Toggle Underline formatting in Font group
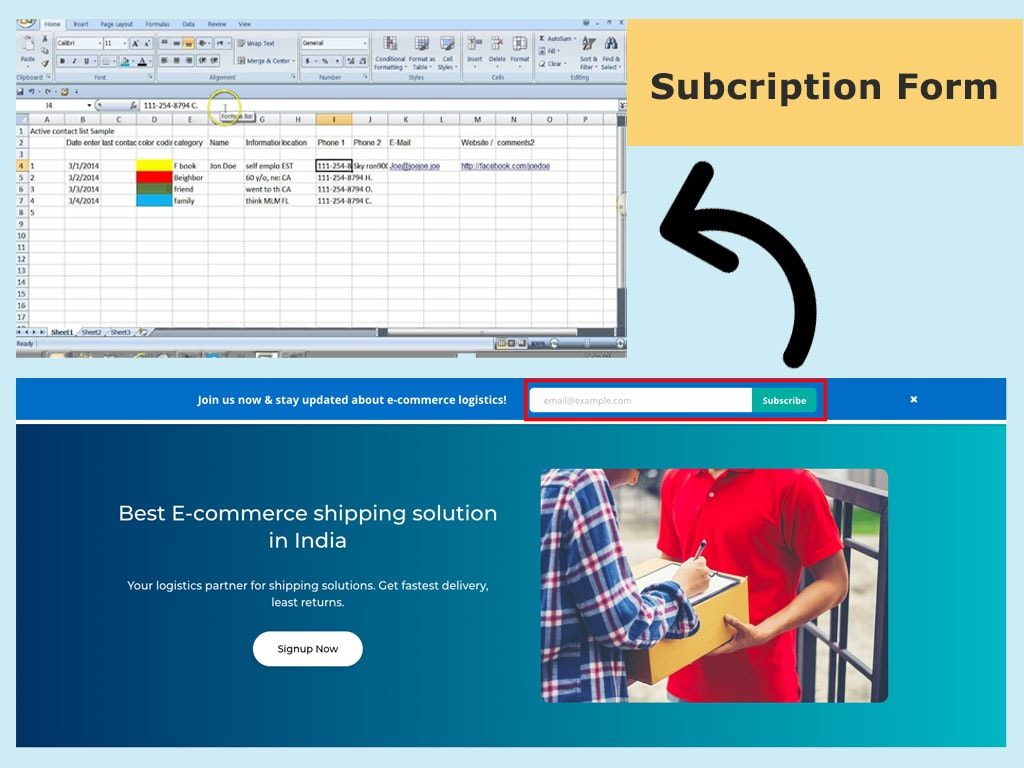This screenshot has height=768, width=1024. [x=86, y=61]
